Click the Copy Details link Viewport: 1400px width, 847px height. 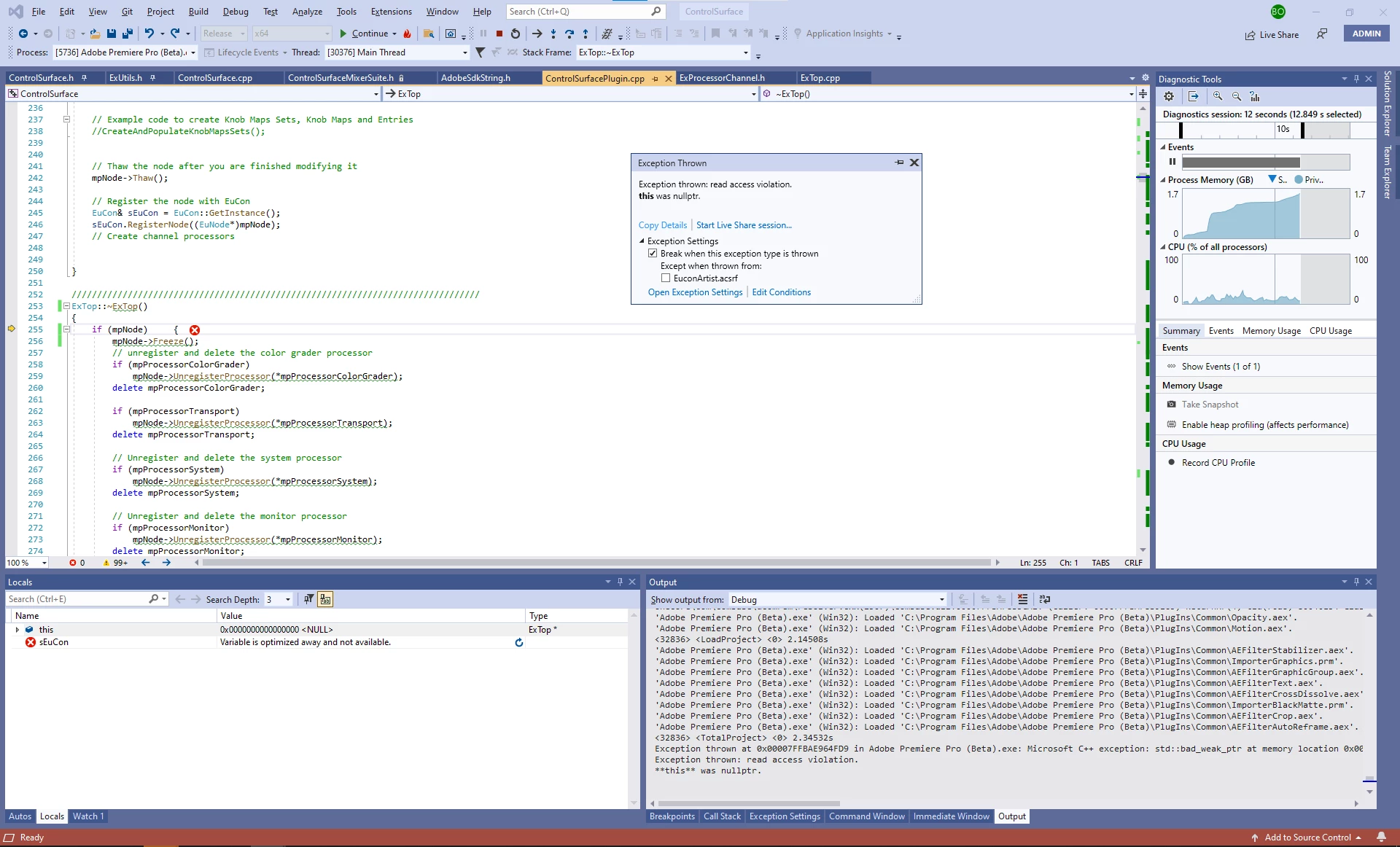662,225
